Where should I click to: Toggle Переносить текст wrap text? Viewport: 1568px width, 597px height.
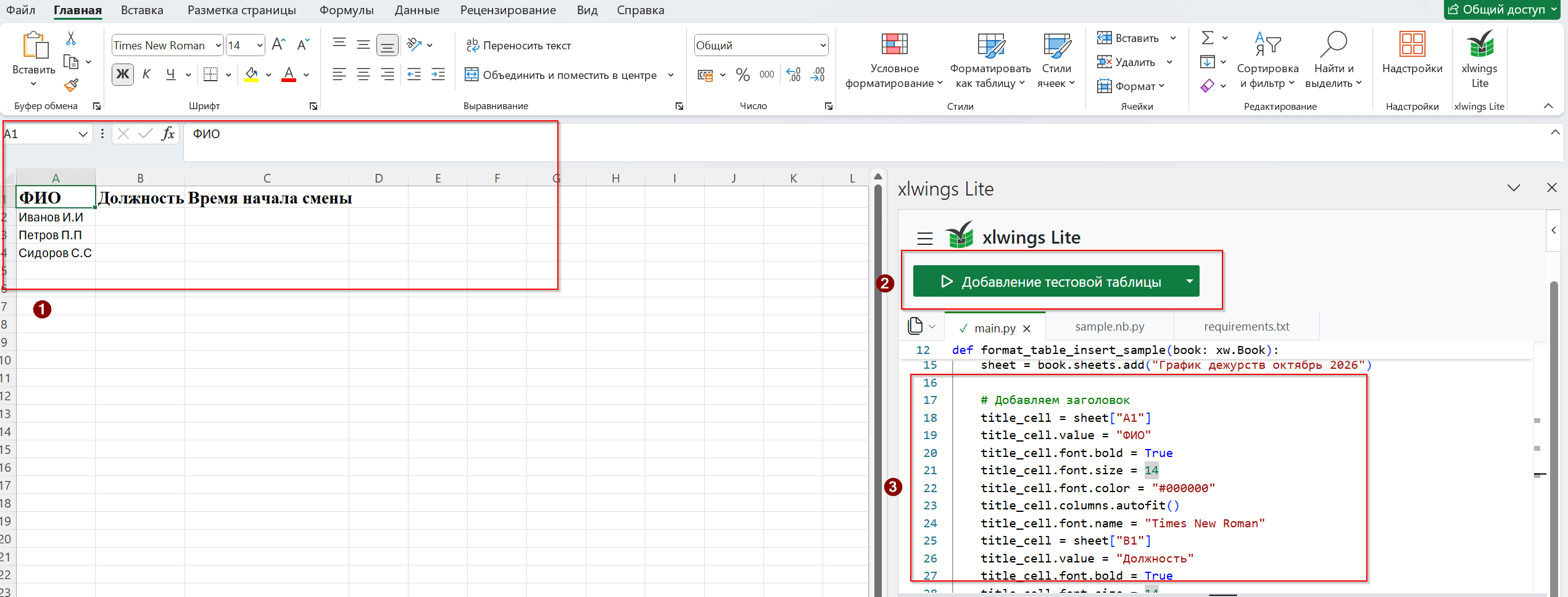518,45
